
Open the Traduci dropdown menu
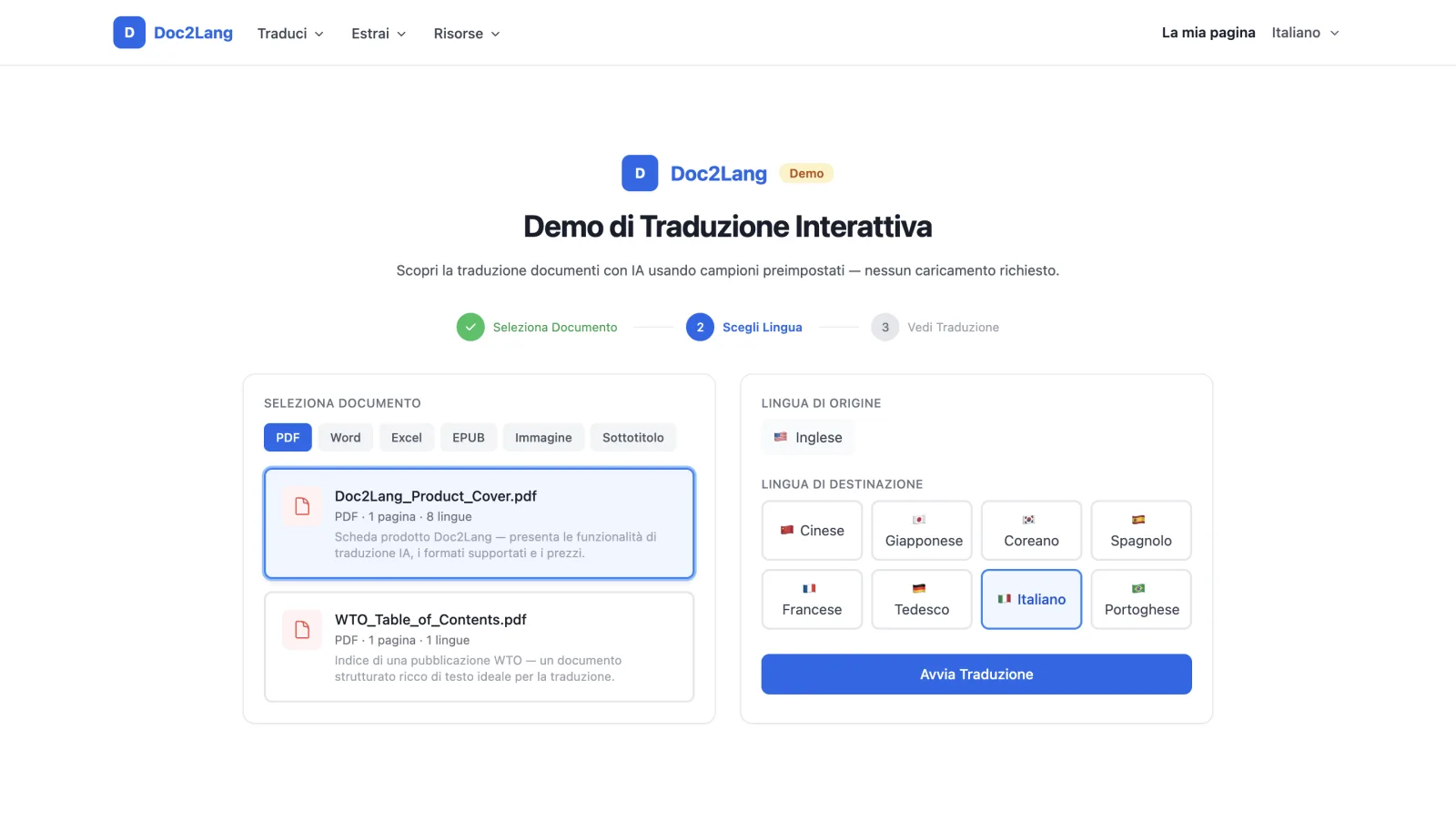[x=290, y=34]
